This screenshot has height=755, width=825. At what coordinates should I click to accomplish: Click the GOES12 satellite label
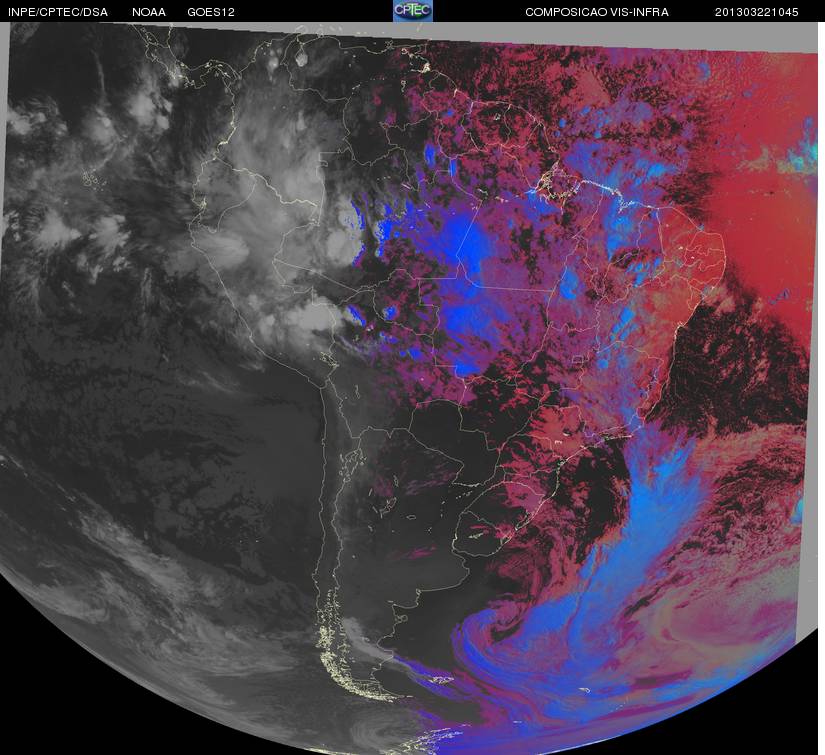[x=211, y=12]
